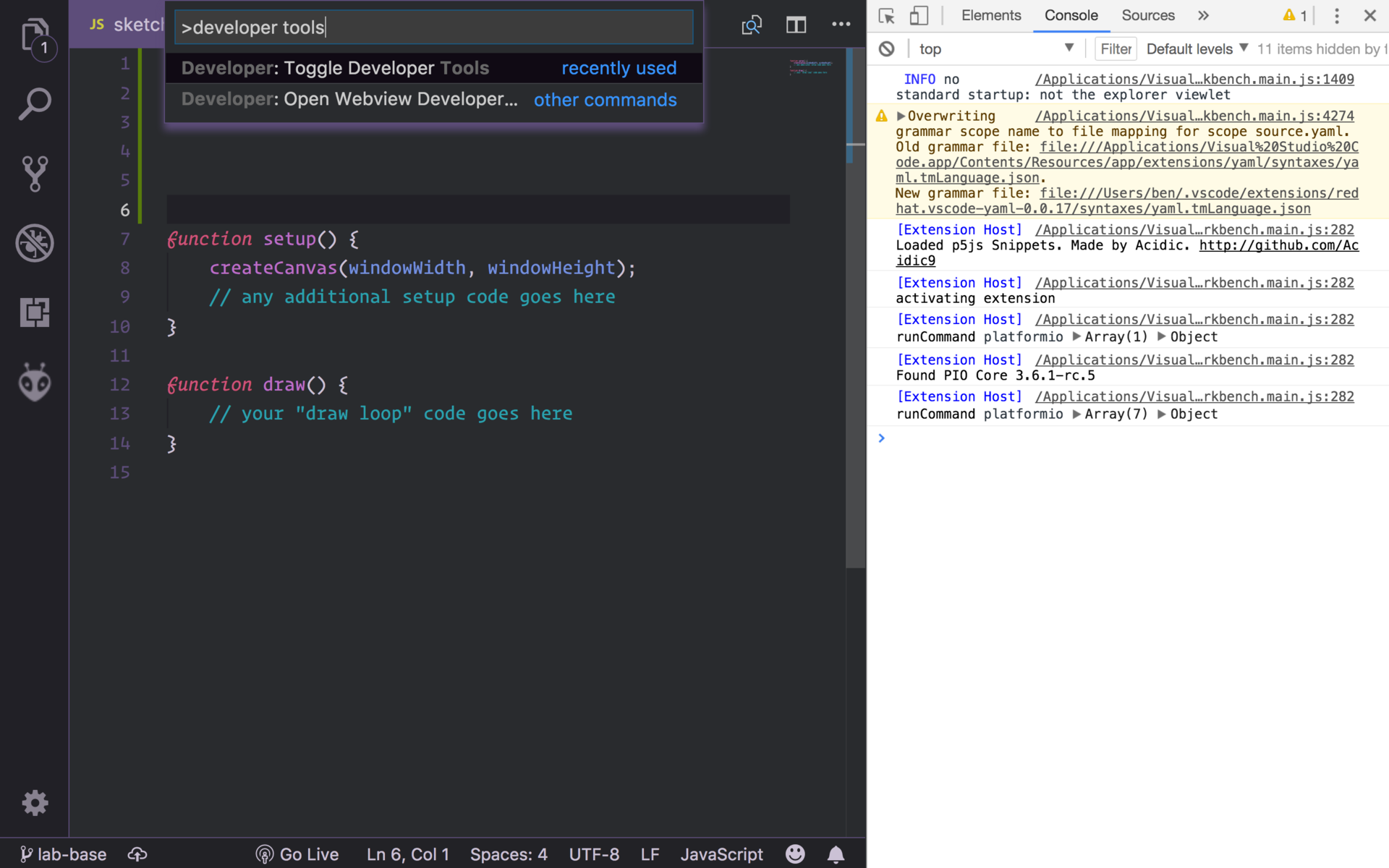
Task: Open the editor More Actions ellipsis
Action: click(x=841, y=25)
